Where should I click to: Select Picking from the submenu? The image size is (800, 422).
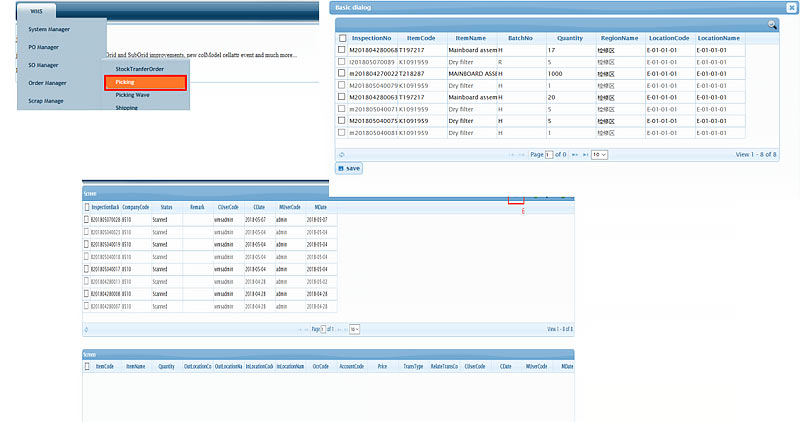click(145, 82)
